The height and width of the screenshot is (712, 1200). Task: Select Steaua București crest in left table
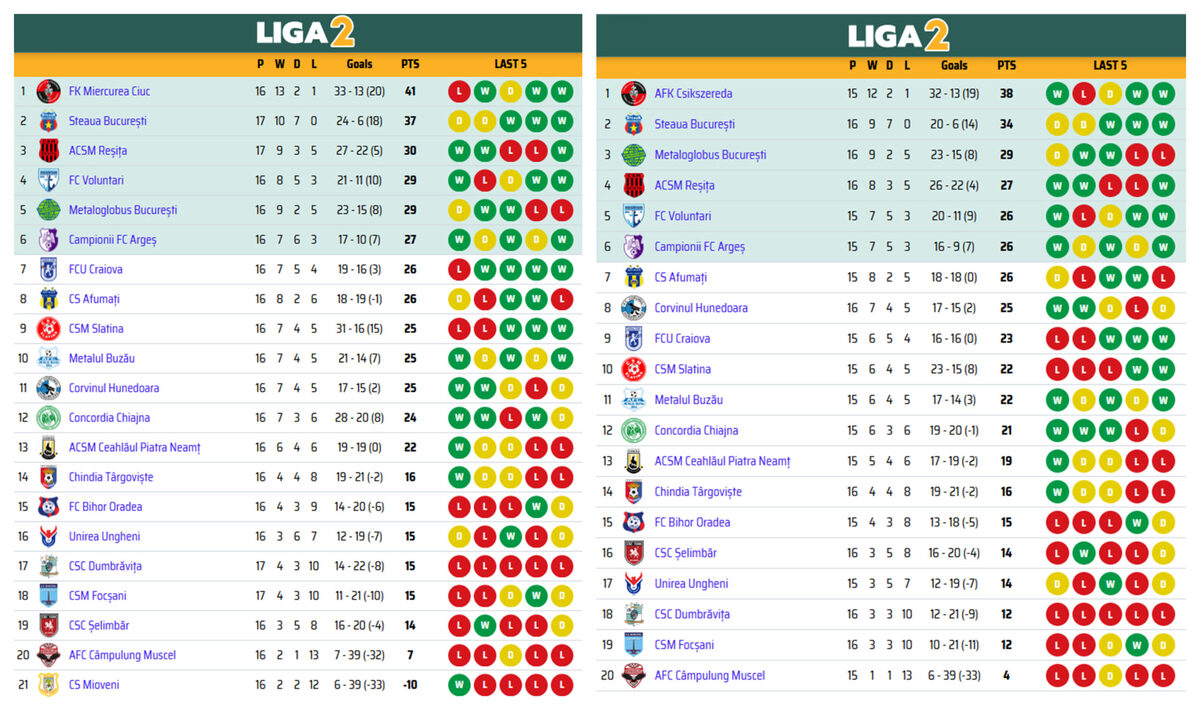[48, 121]
